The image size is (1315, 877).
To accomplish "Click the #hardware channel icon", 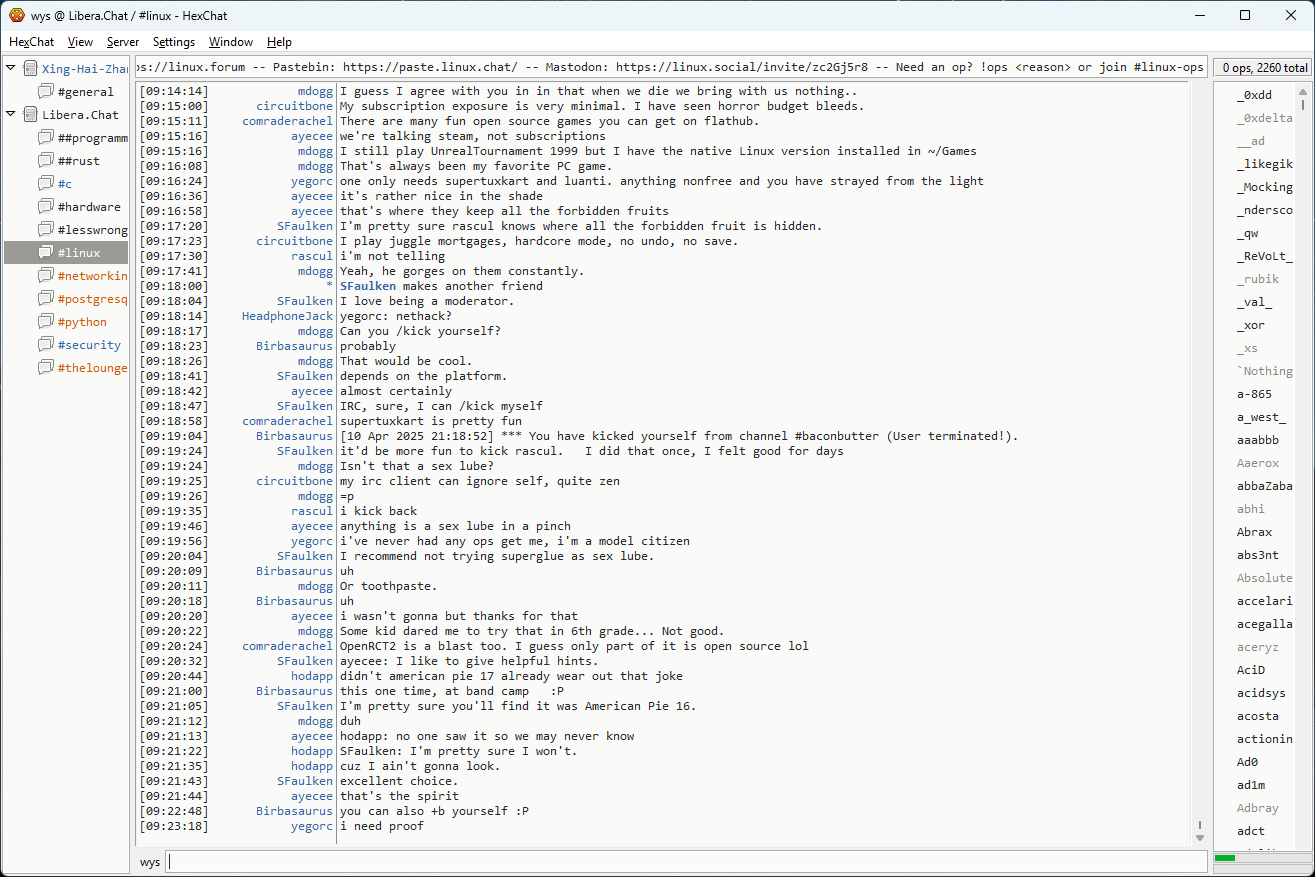I will pos(46,207).
